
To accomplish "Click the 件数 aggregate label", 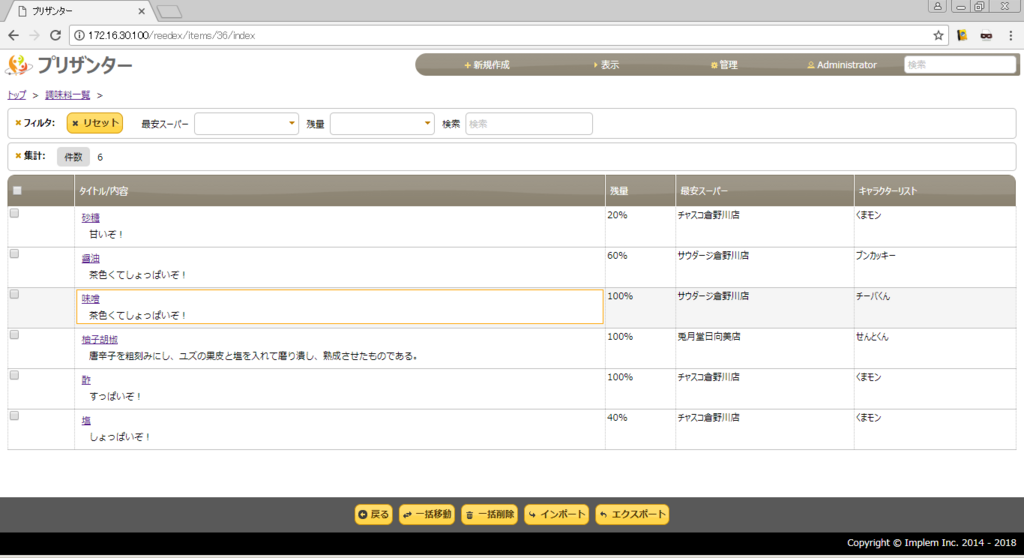I will point(73,157).
